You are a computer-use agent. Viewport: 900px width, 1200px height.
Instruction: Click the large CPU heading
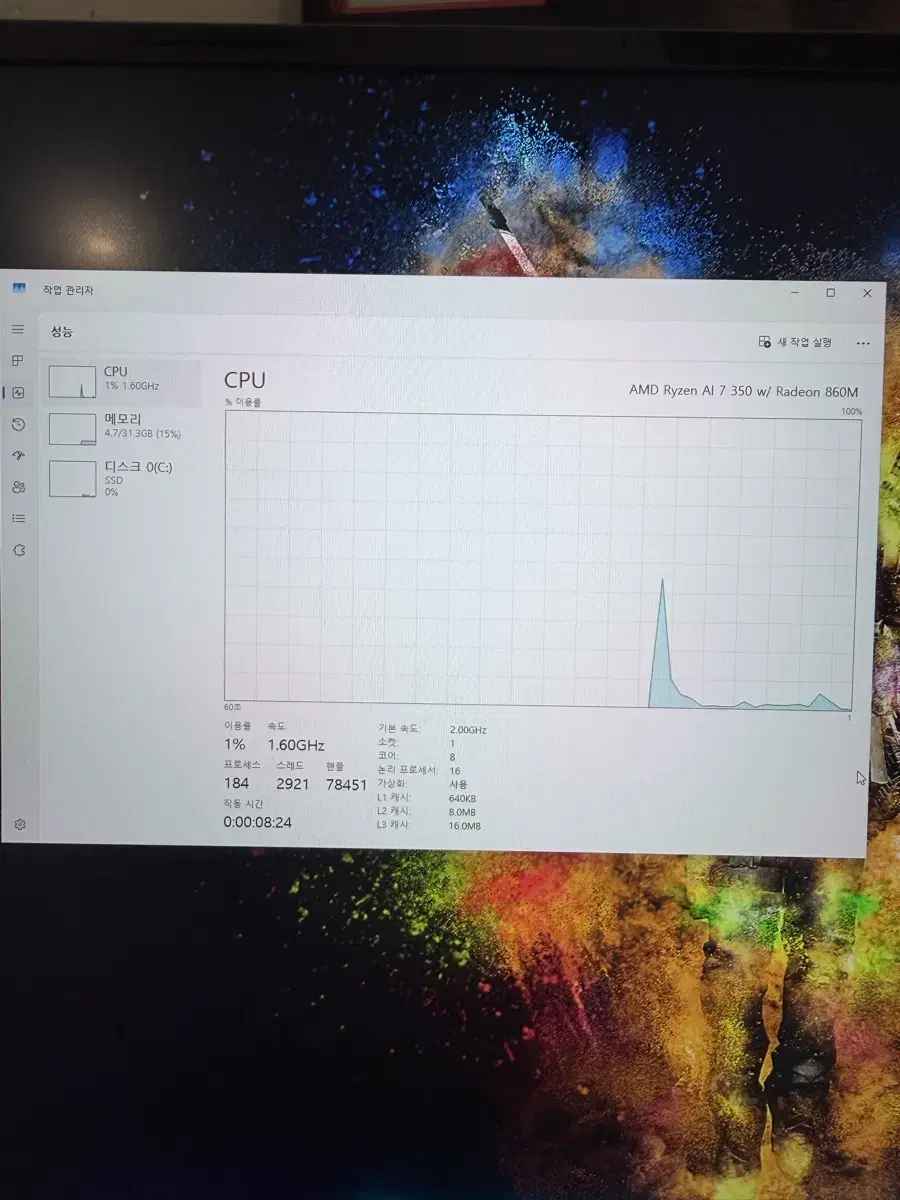pos(245,380)
